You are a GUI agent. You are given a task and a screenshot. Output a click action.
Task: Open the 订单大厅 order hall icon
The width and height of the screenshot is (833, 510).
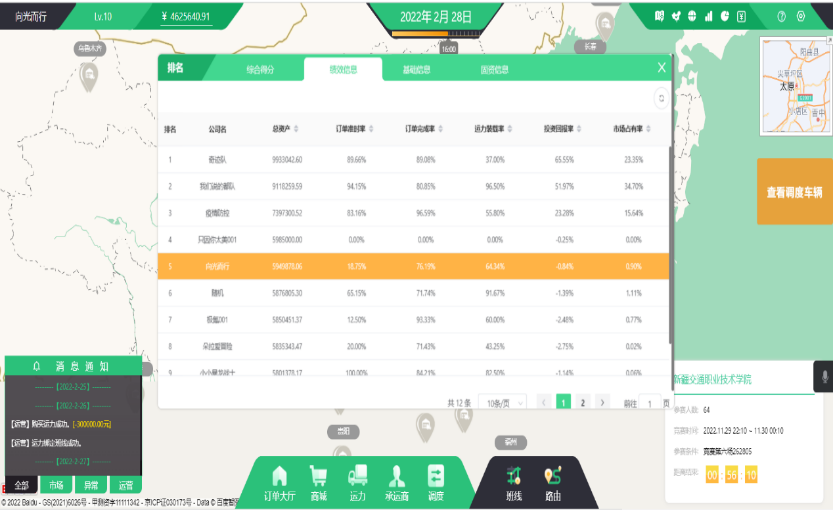(279, 481)
